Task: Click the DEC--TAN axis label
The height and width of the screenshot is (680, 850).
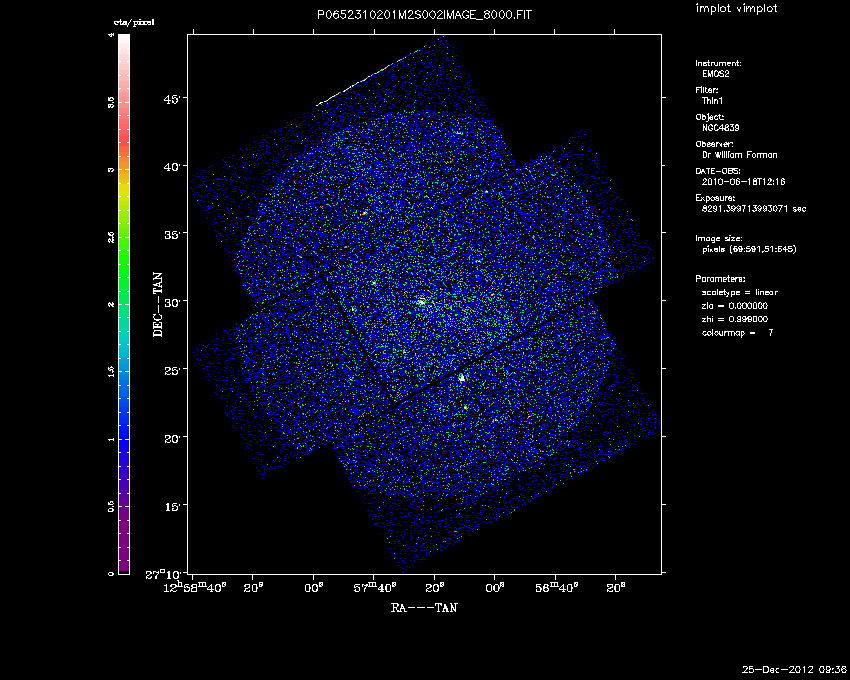Action: (x=158, y=305)
